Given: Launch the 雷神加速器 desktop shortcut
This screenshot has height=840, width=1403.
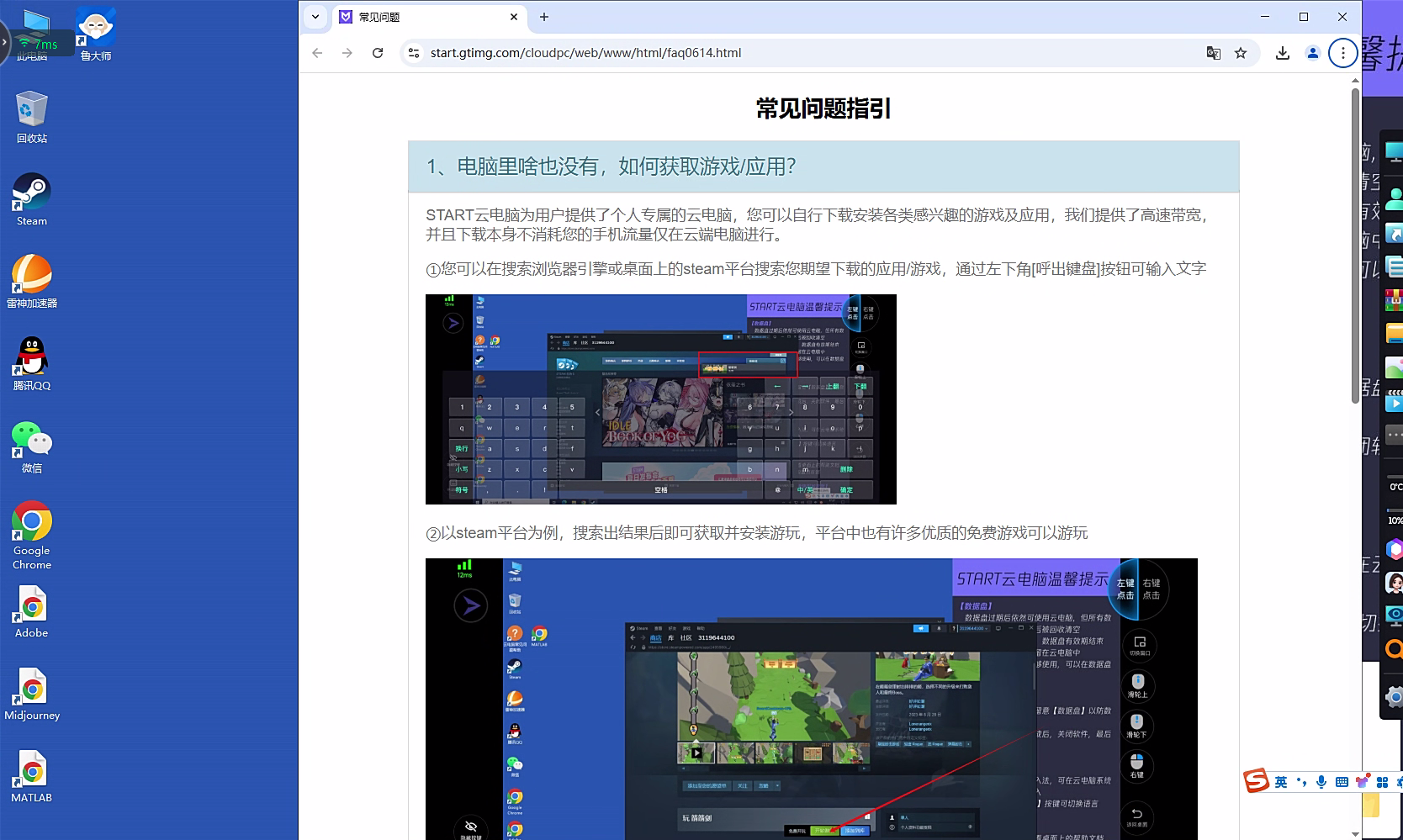Looking at the screenshot, I should pos(32,282).
